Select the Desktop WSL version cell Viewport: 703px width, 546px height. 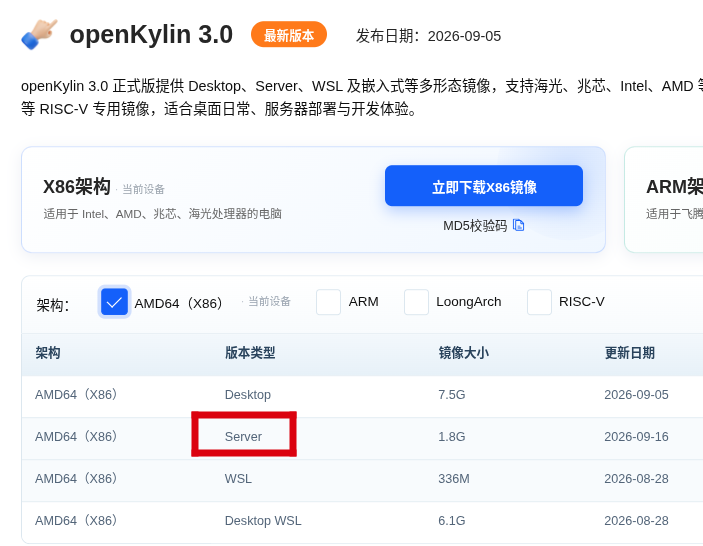coord(263,521)
